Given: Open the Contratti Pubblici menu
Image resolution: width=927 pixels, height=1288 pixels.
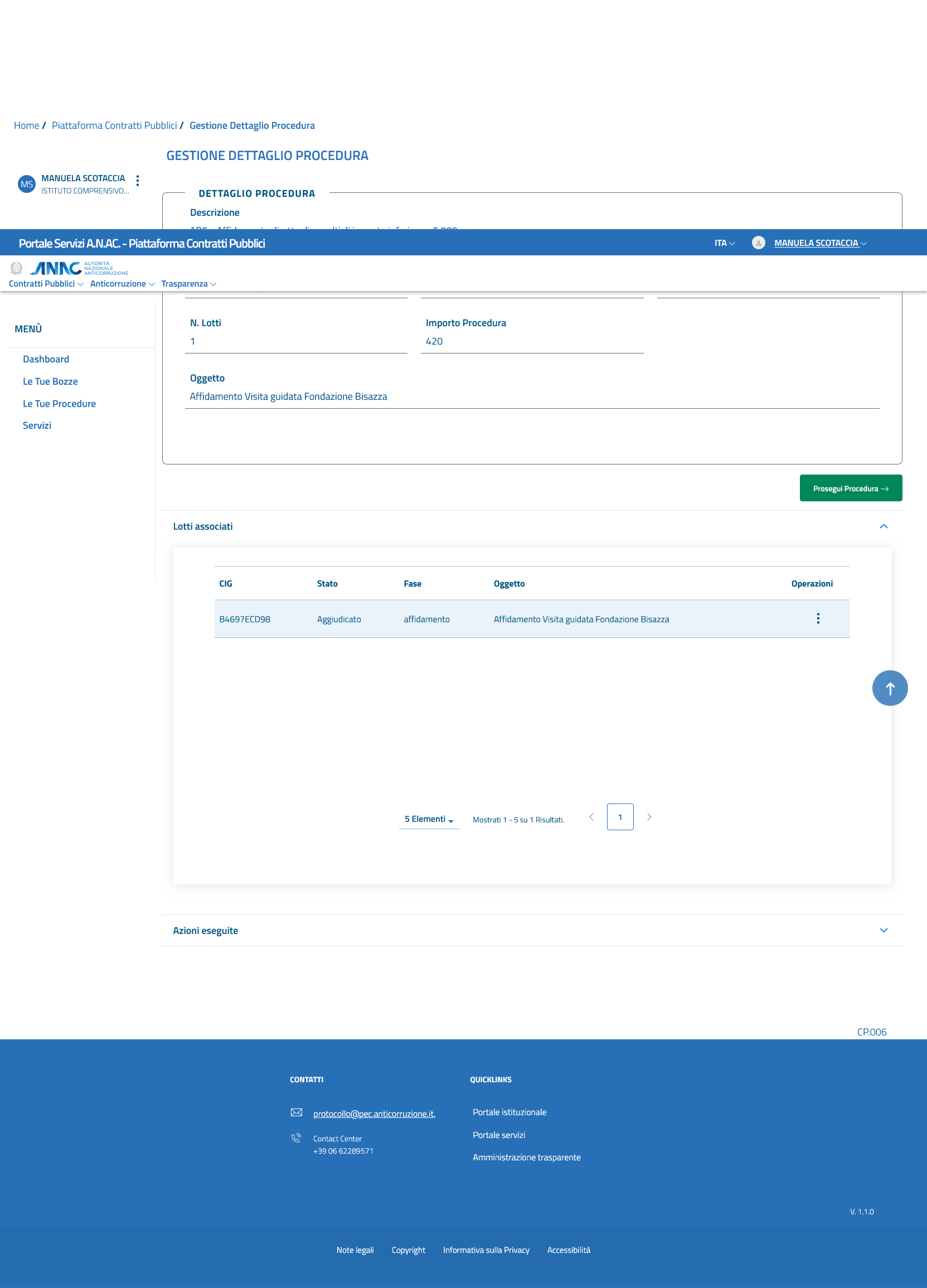Looking at the screenshot, I should pyautogui.click(x=46, y=284).
